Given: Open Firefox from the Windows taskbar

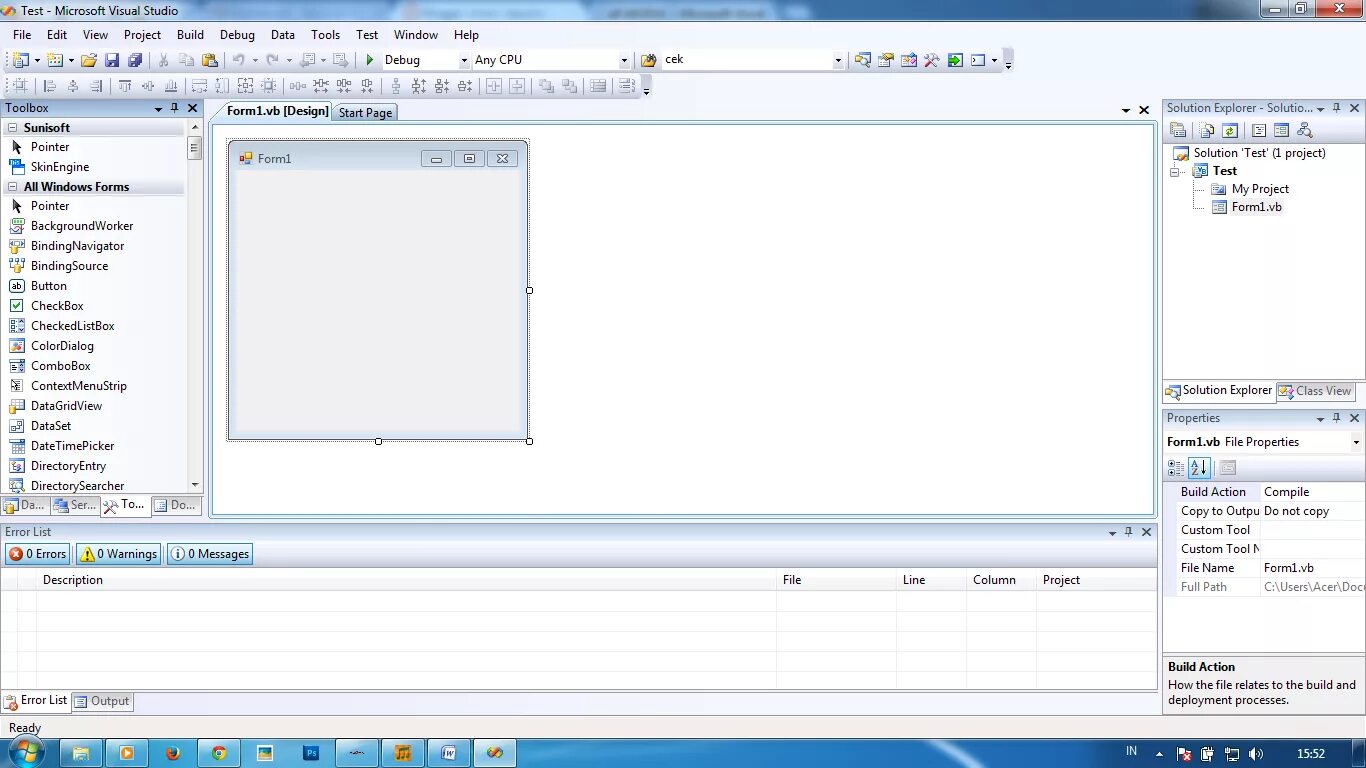Looking at the screenshot, I should pyautogui.click(x=172, y=753).
